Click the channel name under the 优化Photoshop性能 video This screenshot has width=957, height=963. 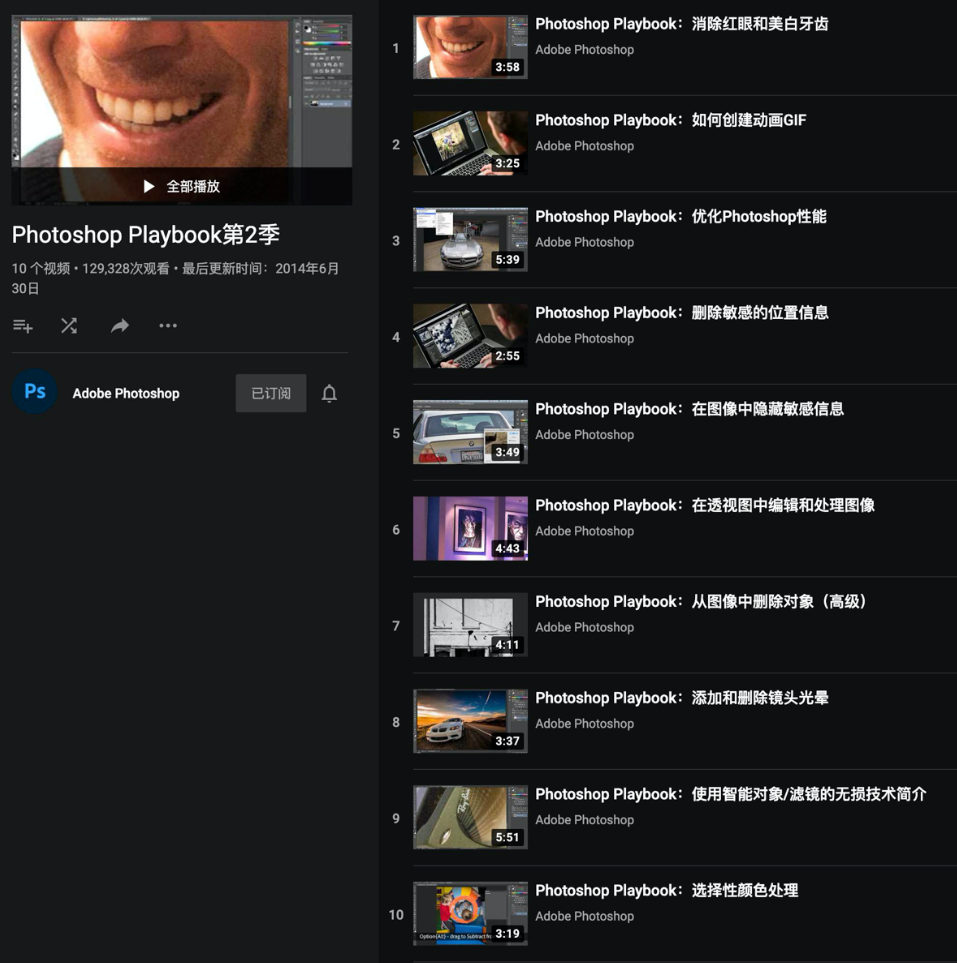(x=585, y=243)
